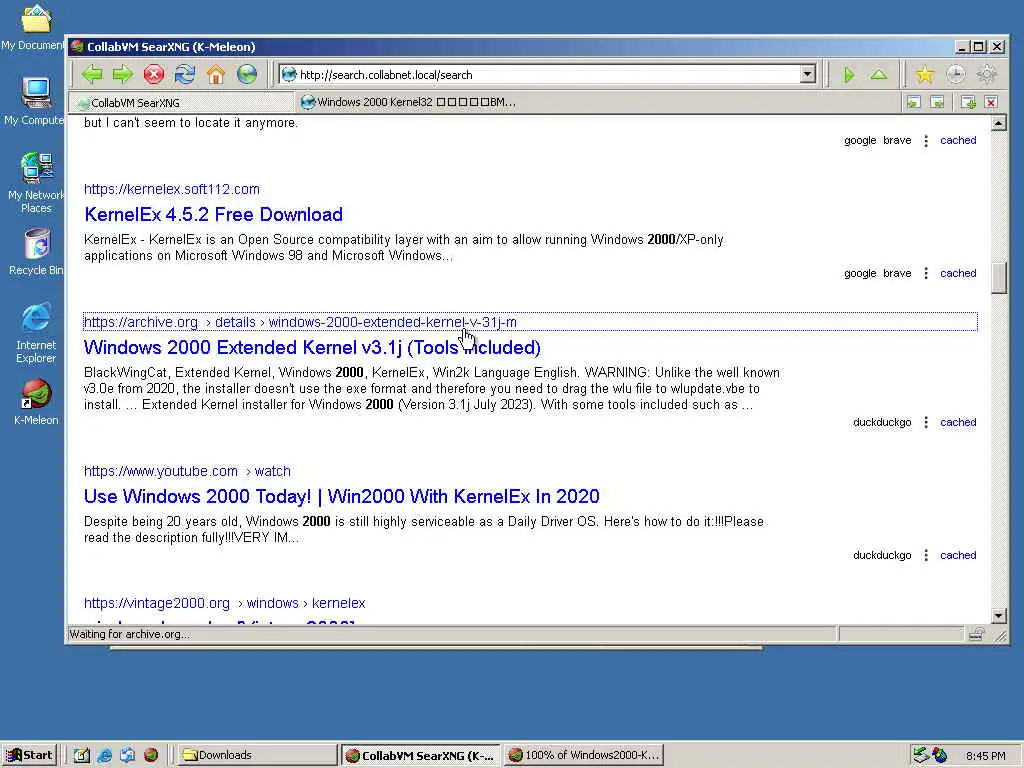1024x768 pixels.
Task: Switch to previous tab icon
Action: click(x=914, y=102)
